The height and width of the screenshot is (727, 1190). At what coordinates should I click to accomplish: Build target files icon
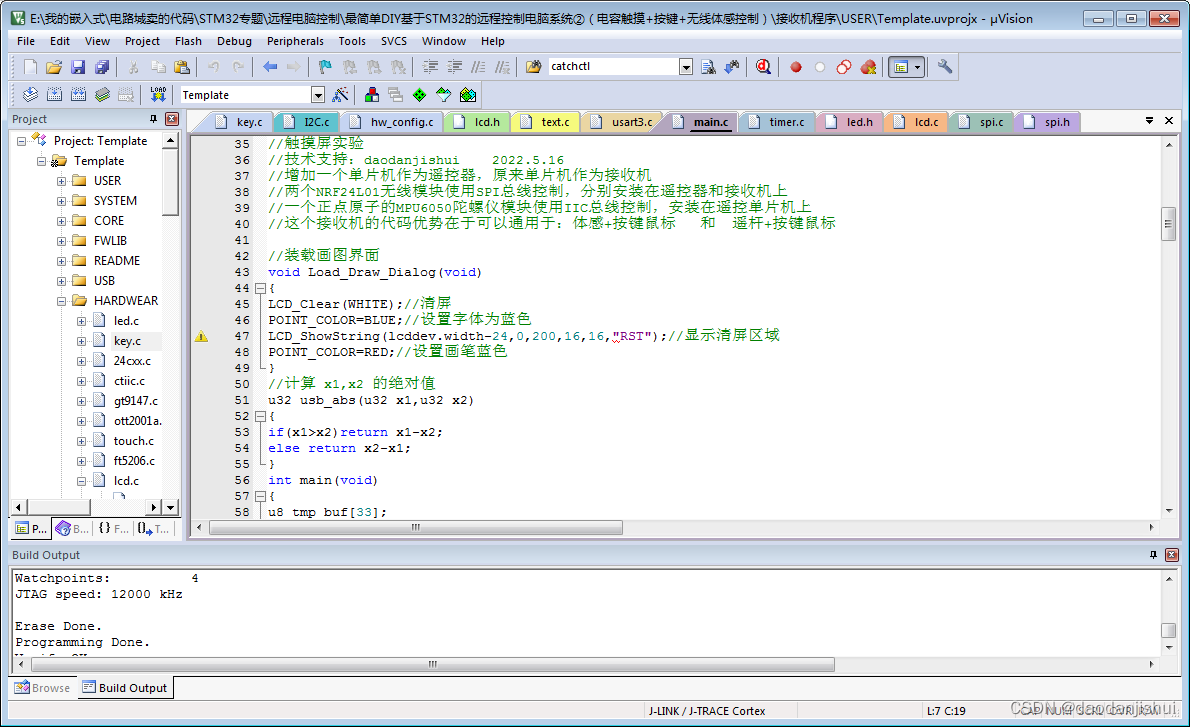(55, 95)
